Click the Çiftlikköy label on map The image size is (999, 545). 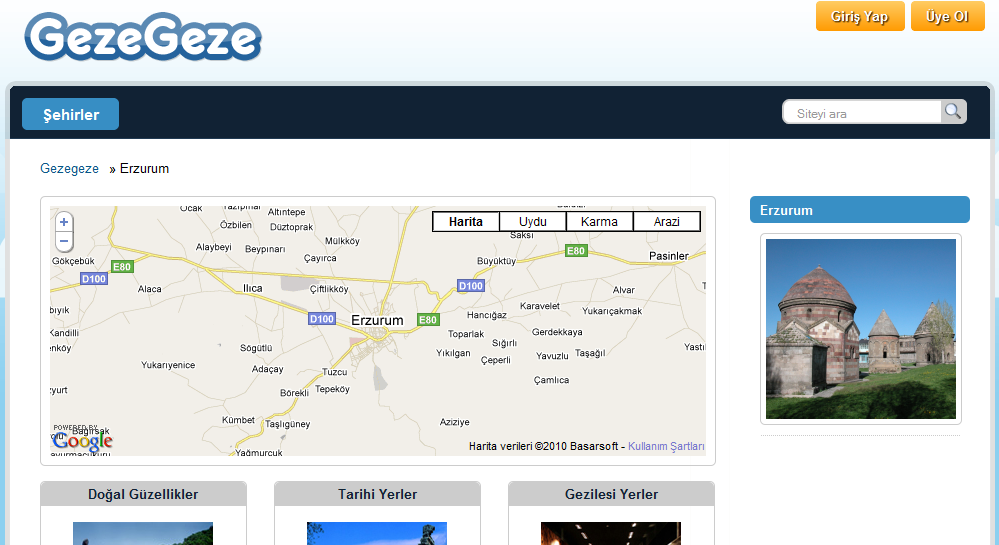tap(329, 289)
